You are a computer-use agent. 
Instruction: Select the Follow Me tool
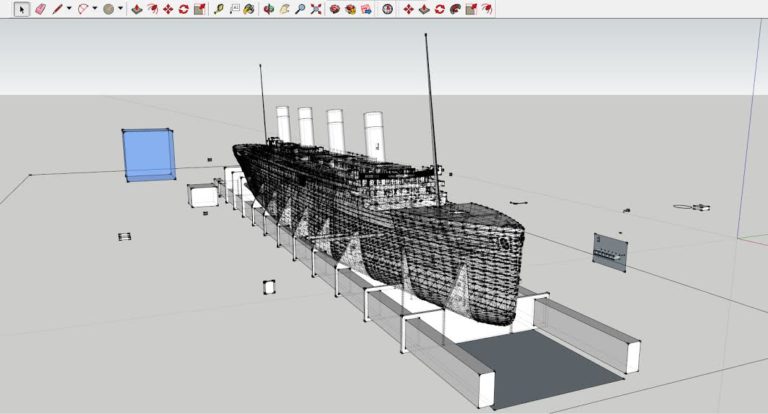pyautogui.click(x=456, y=9)
